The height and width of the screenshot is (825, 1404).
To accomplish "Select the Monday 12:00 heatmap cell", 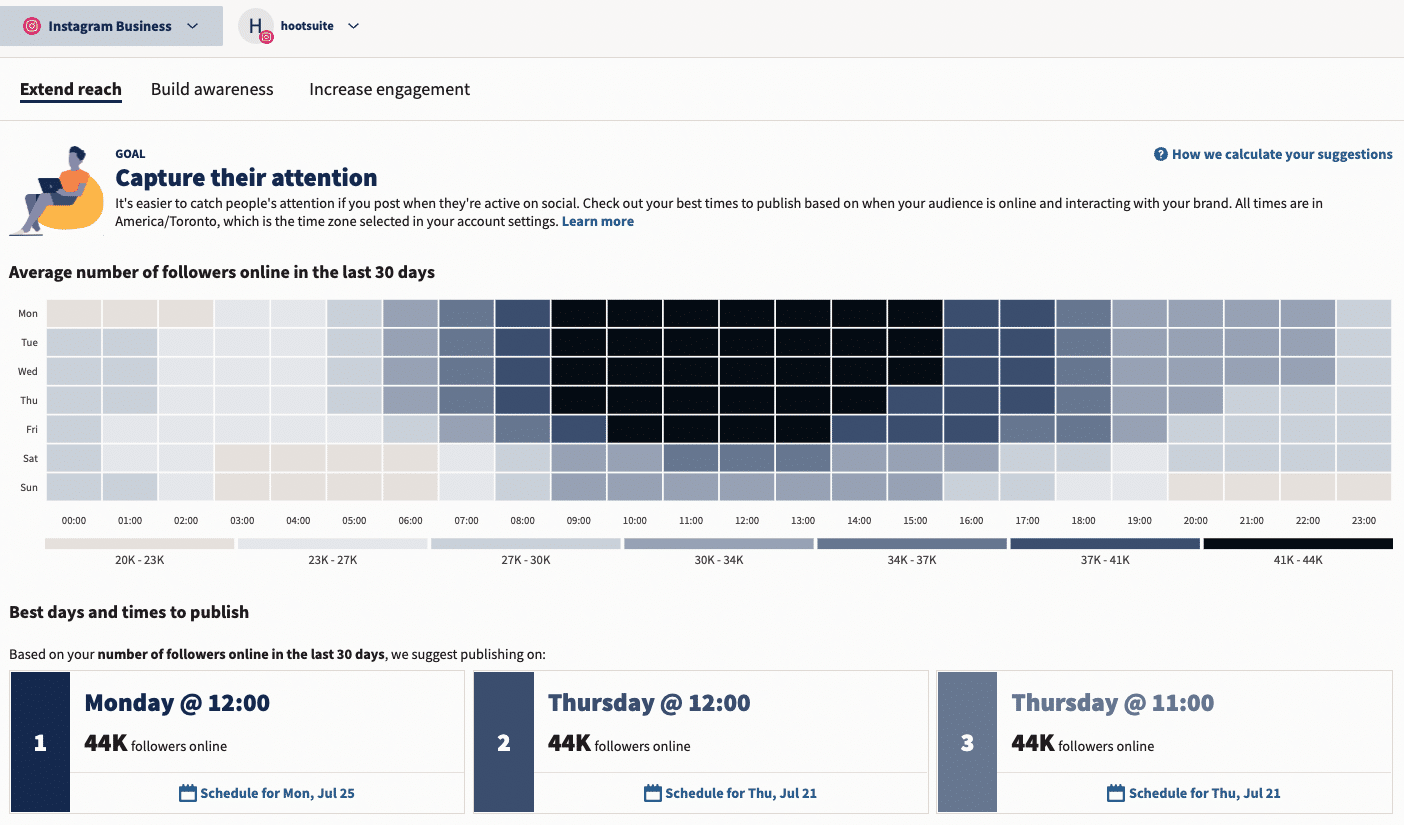I will (x=746, y=313).
